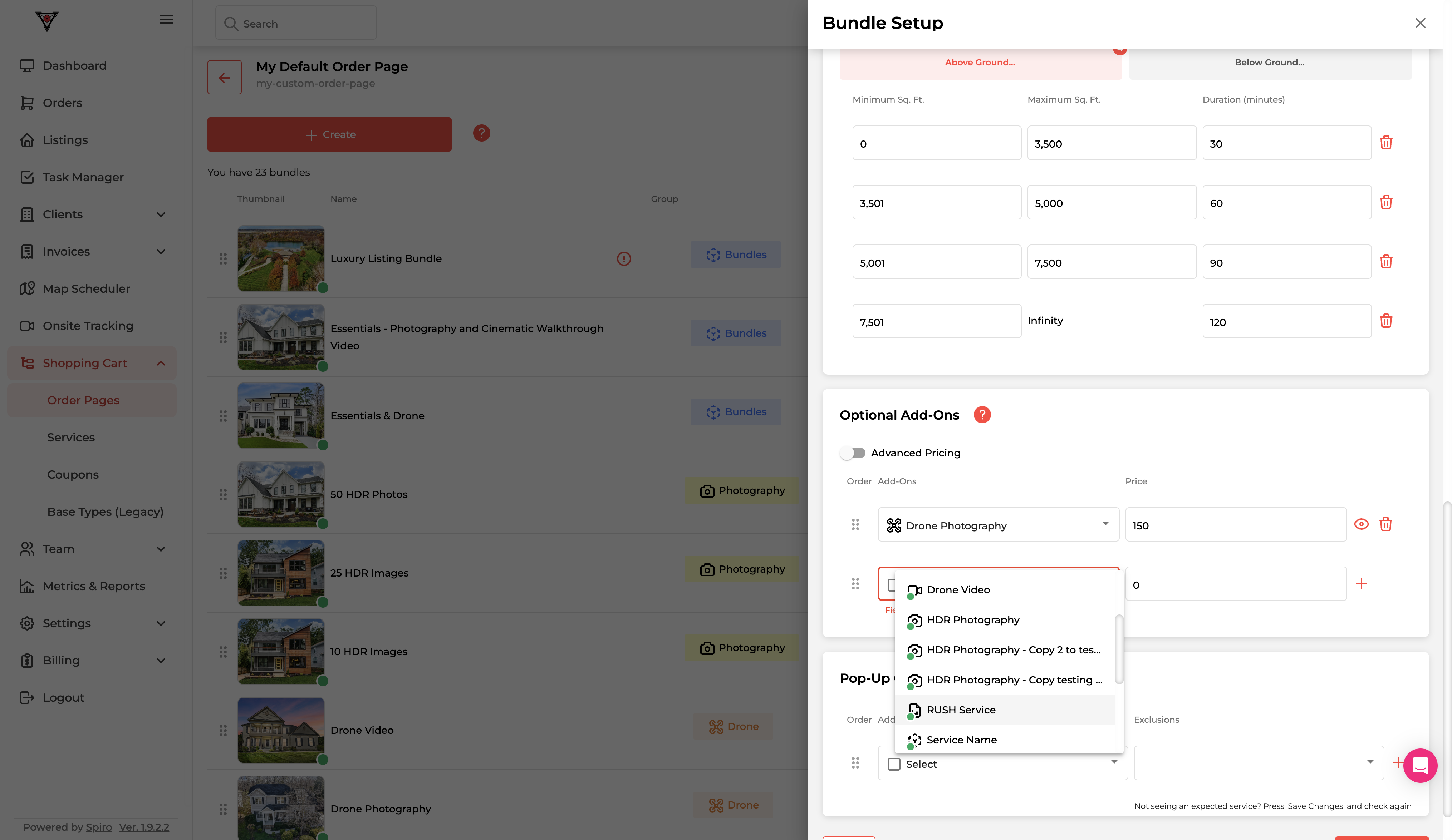
Task: Go to Services in sidebar
Action: [71, 437]
